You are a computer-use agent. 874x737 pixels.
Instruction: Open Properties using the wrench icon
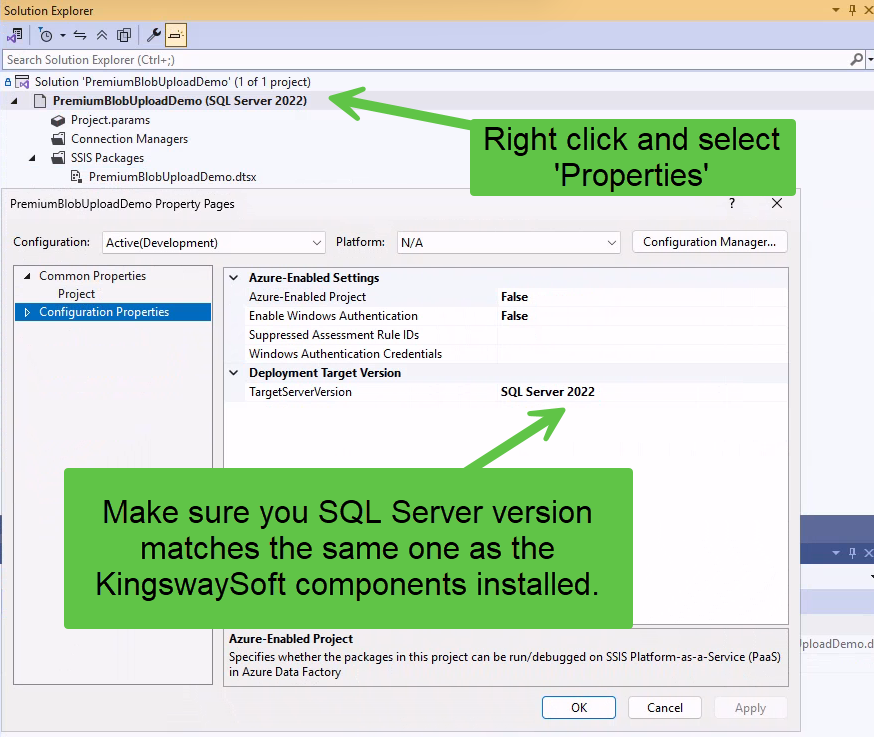[x=153, y=35]
